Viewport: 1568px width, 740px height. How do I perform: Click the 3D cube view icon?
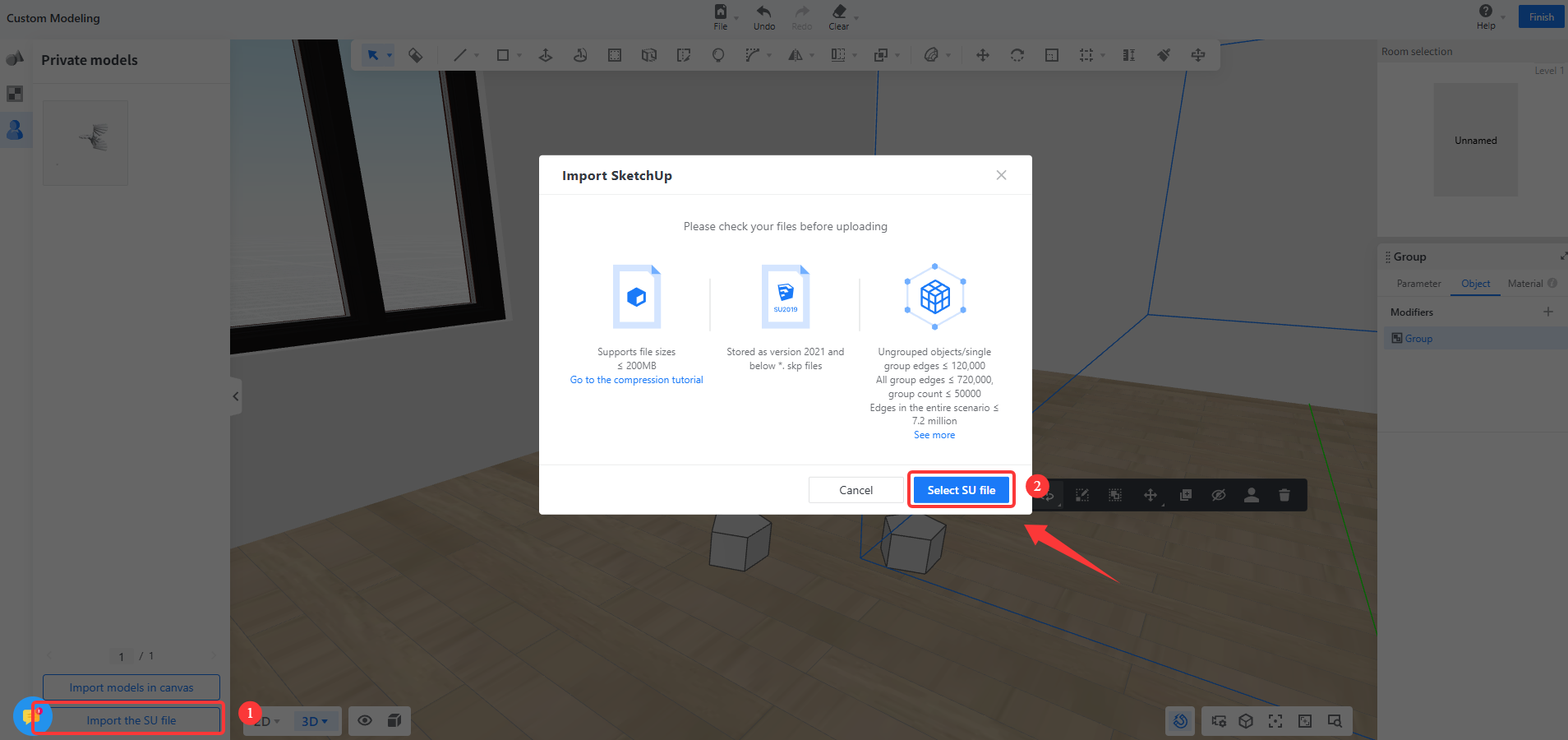pos(1246,721)
